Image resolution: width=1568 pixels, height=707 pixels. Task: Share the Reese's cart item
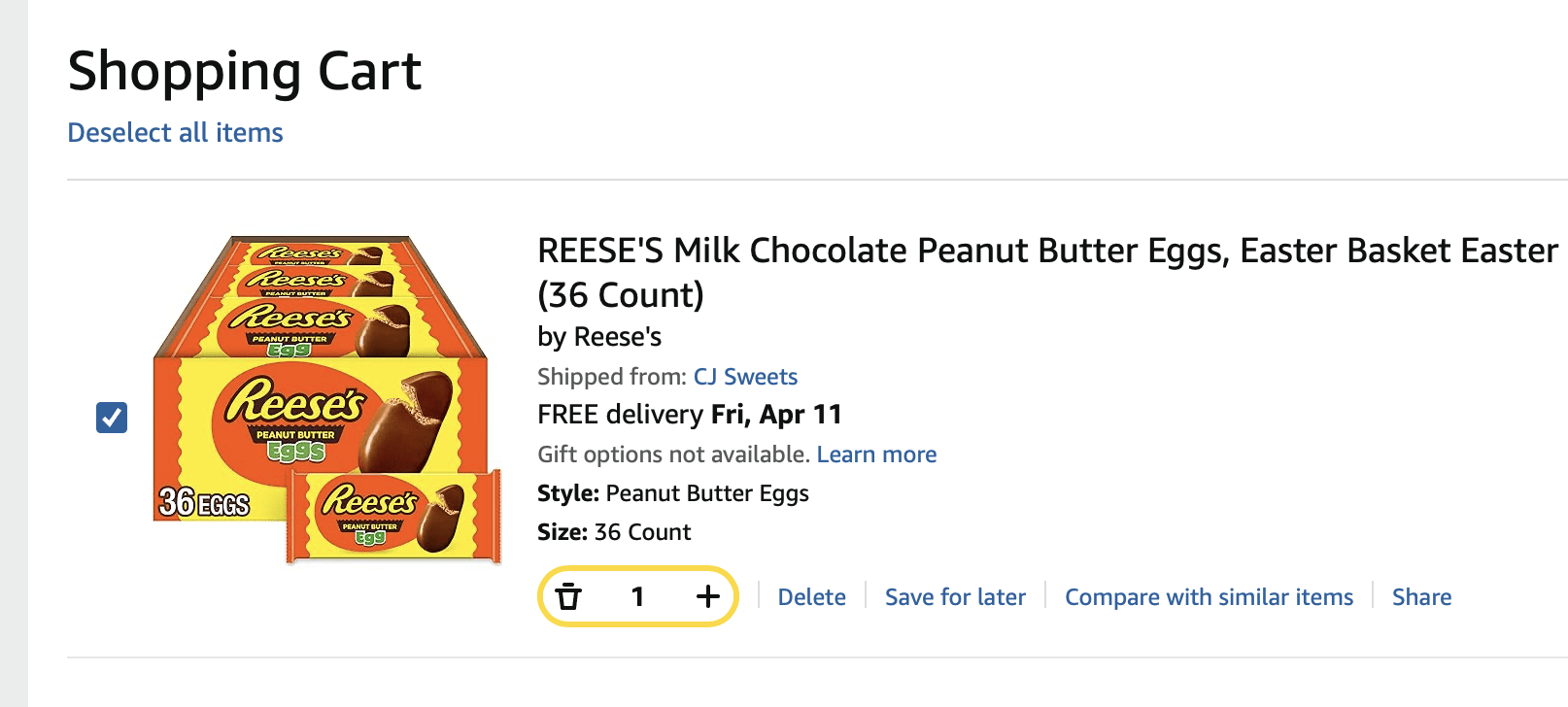tap(1421, 597)
